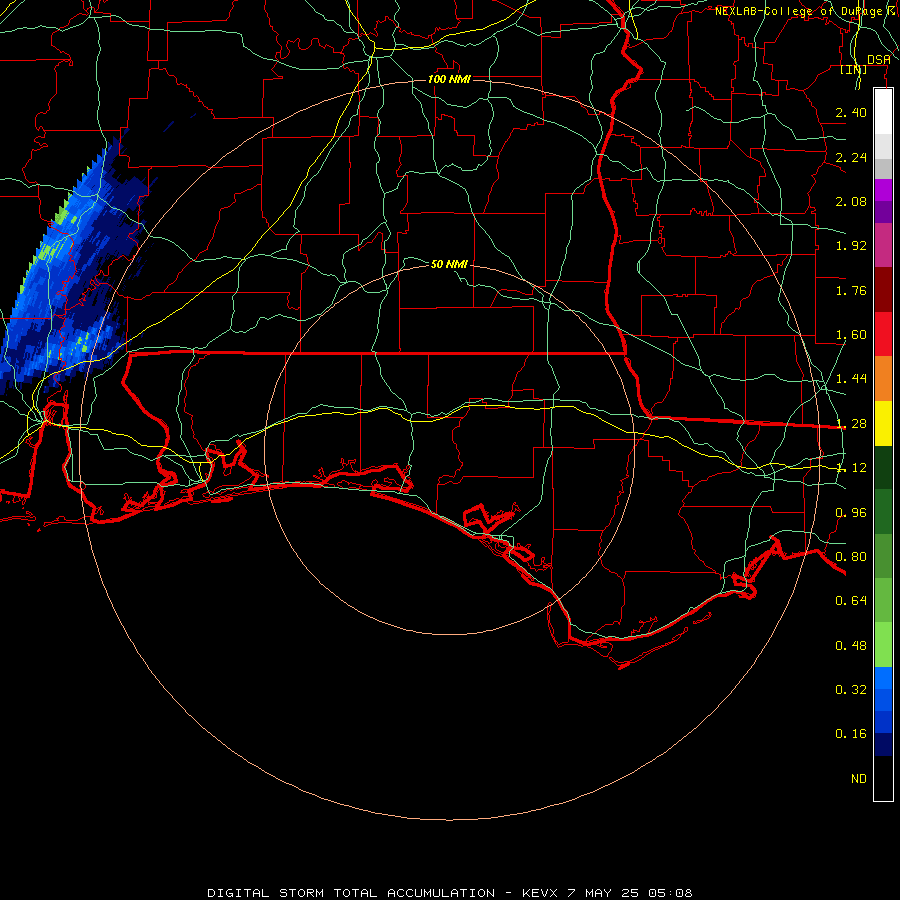Pick the lime green swatch beside 0.48
This screenshot has height=900, width=900.
[x=883, y=645]
